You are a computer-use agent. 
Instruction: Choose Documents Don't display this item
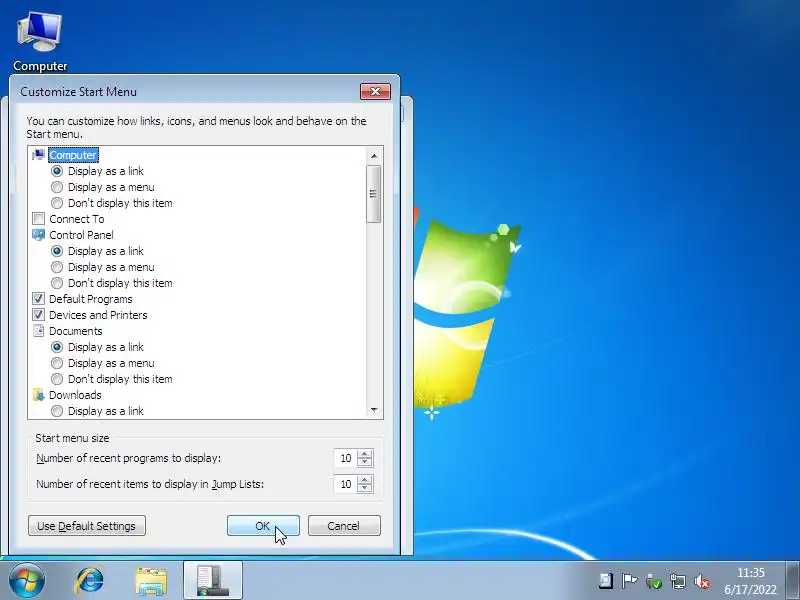57,379
